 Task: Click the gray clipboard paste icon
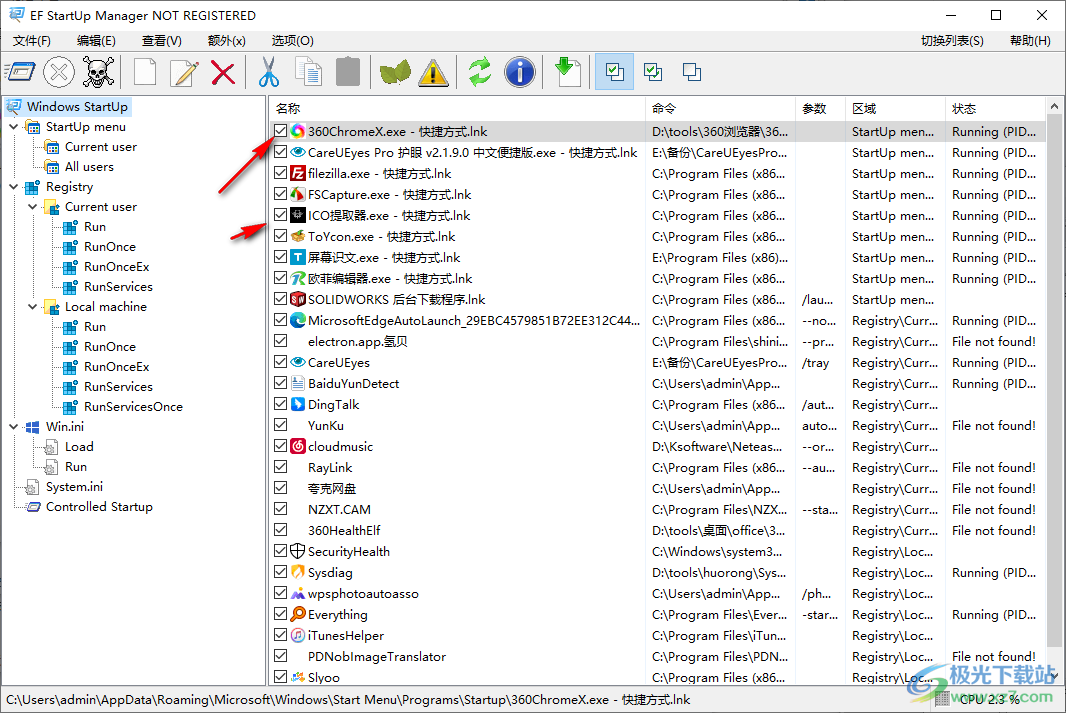(x=348, y=72)
